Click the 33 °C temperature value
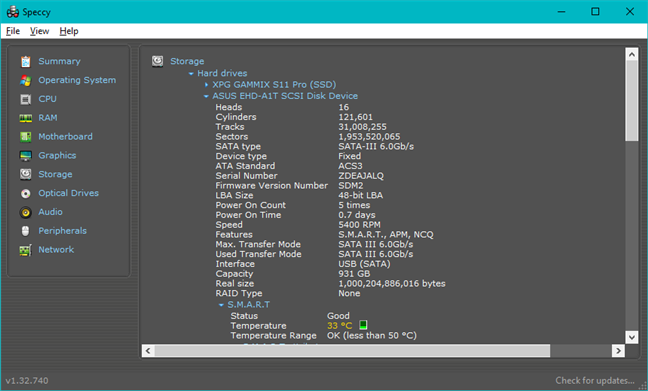The image size is (648, 391). [340, 326]
